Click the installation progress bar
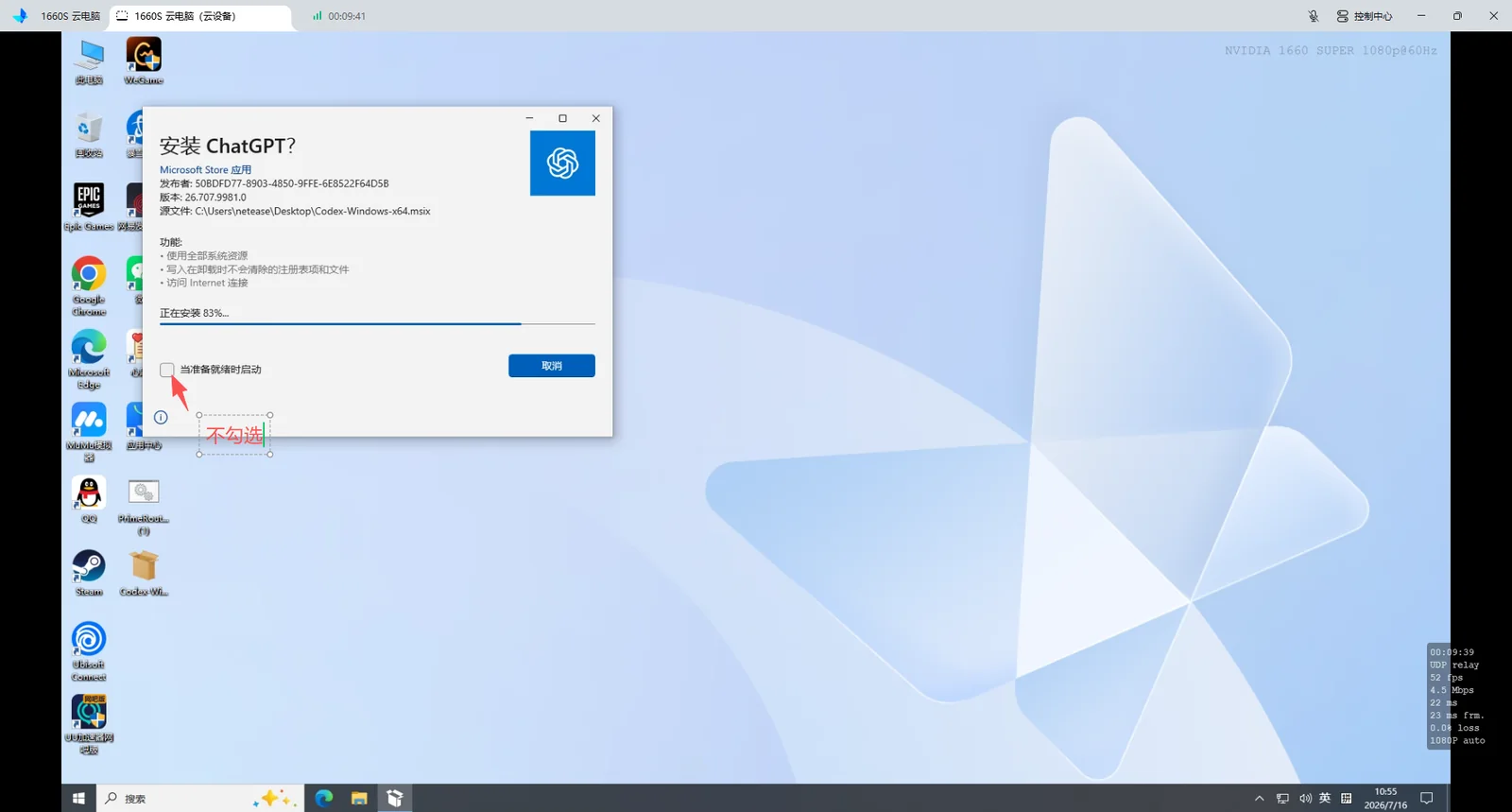The height and width of the screenshot is (812, 1512). pos(377,324)
